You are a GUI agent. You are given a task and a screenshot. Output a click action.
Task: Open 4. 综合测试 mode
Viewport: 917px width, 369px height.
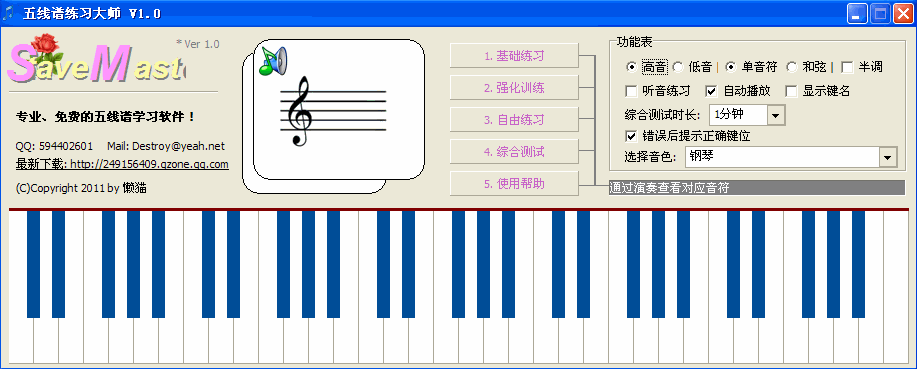(514, 152)
